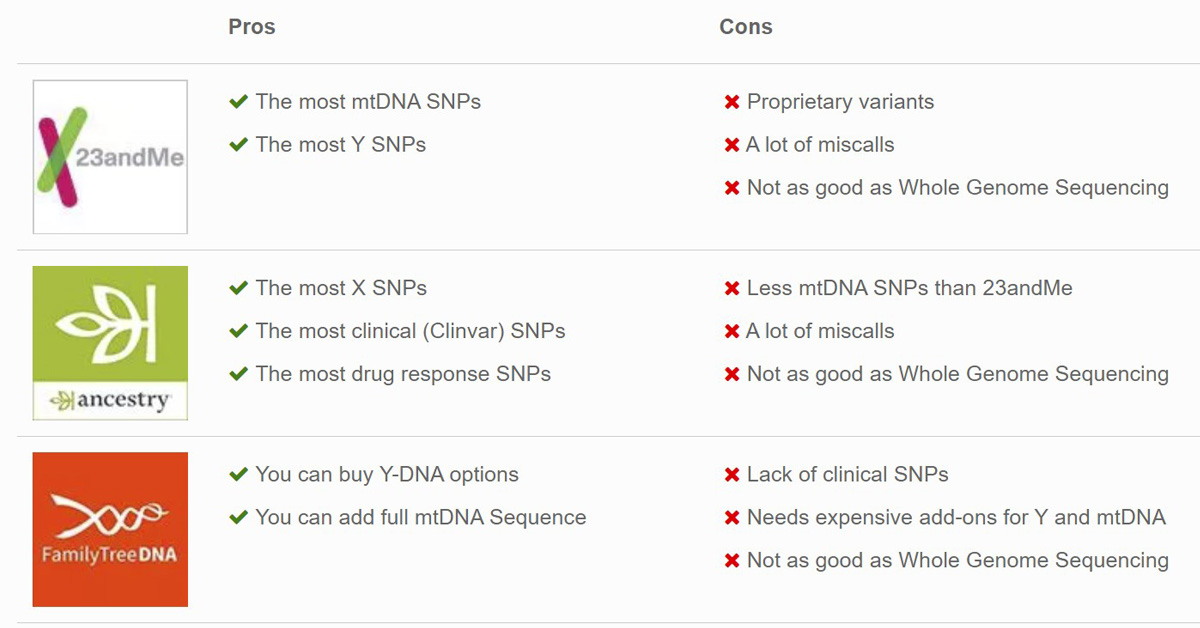Click 'Needs expensive add-ons for Y and mtDNA'

tap(956, 517)
